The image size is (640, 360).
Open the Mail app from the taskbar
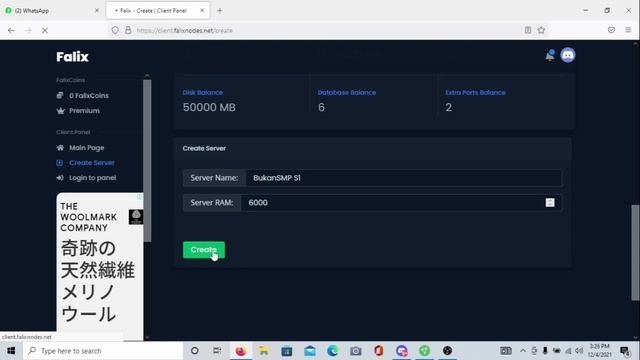point(310,351)
